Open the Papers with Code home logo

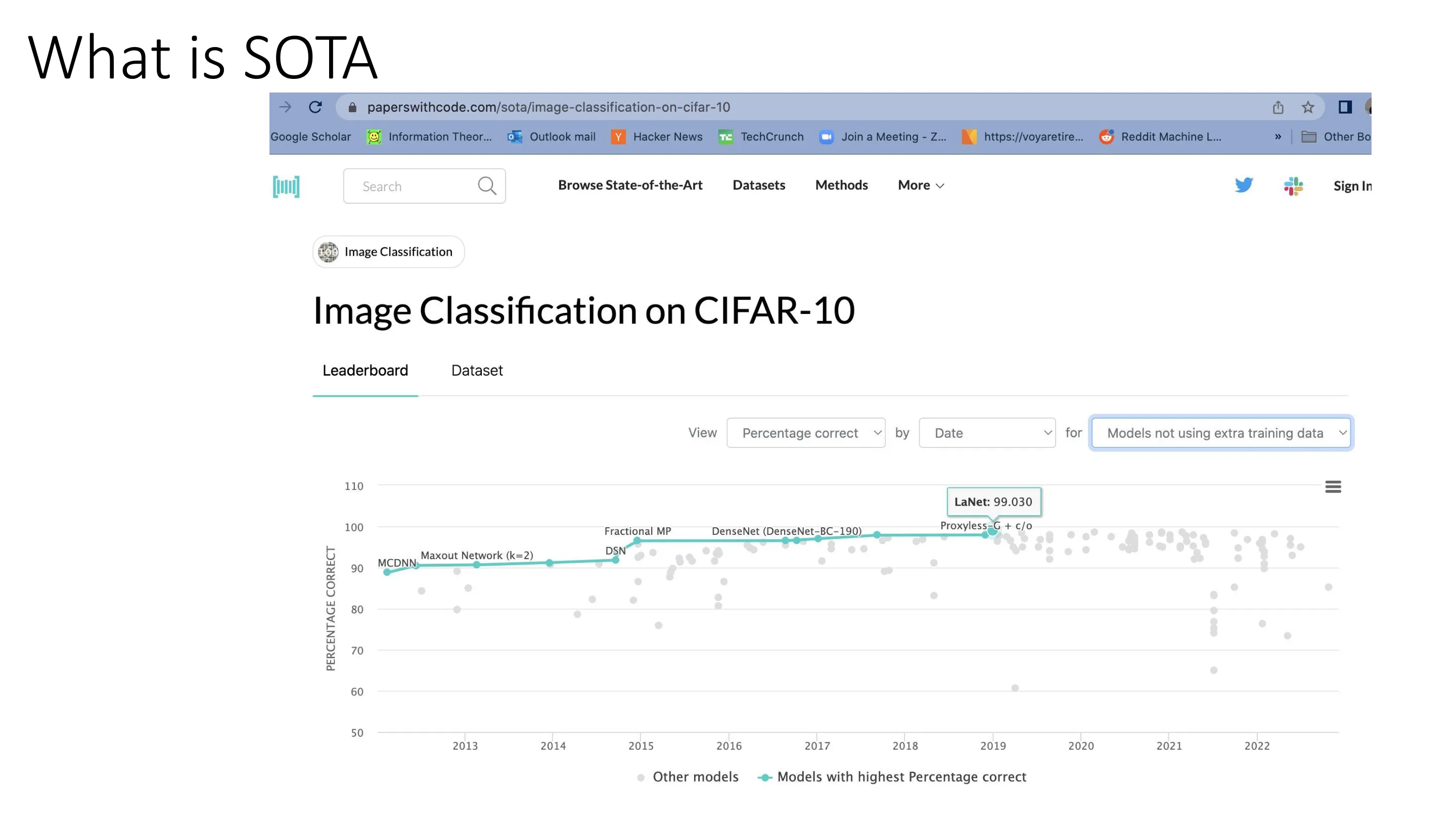(286, 186)
